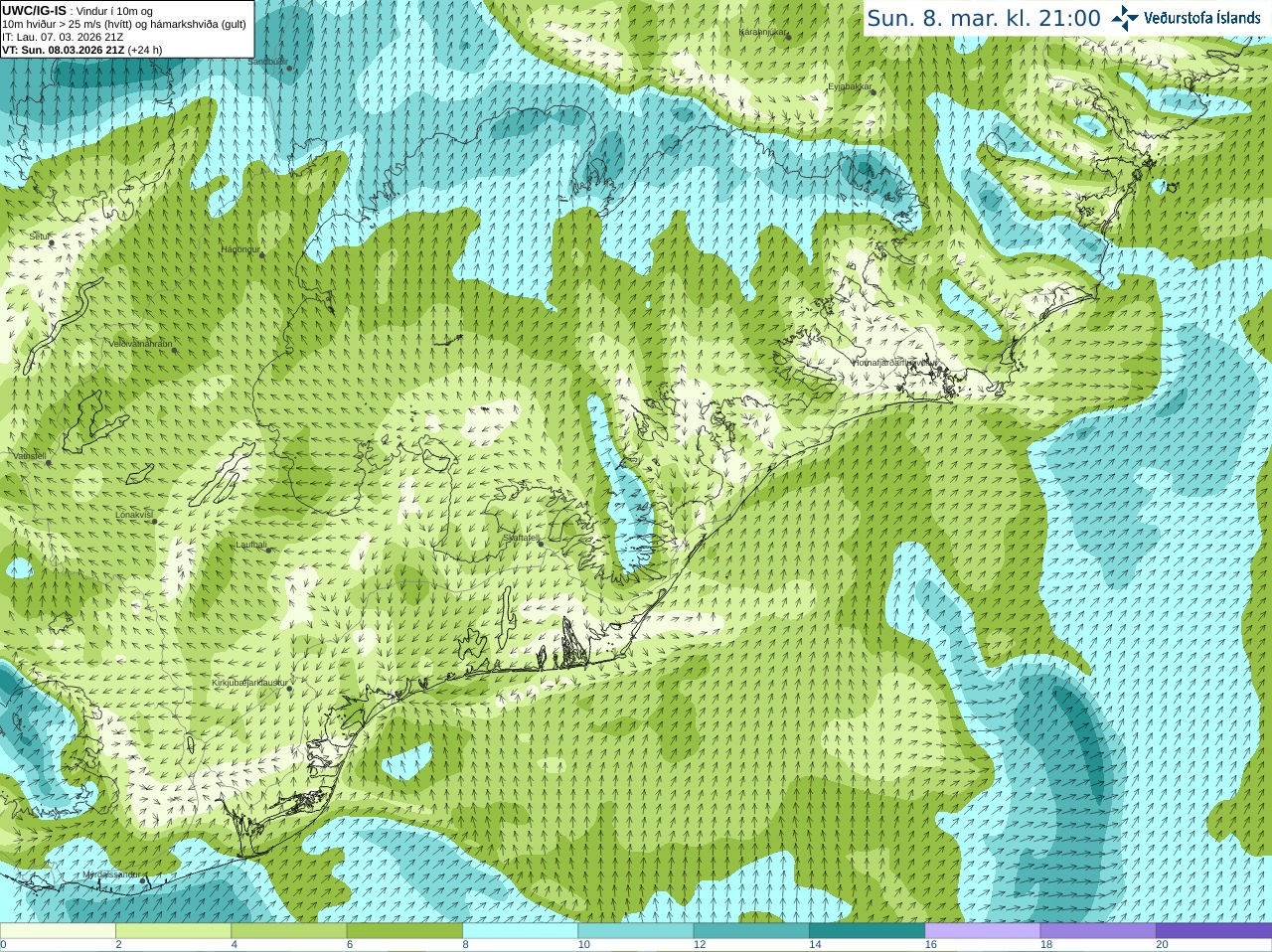Click the above 20 m/s legend color
This screenshot has height=952, width=1272.
pos(1213,931)
